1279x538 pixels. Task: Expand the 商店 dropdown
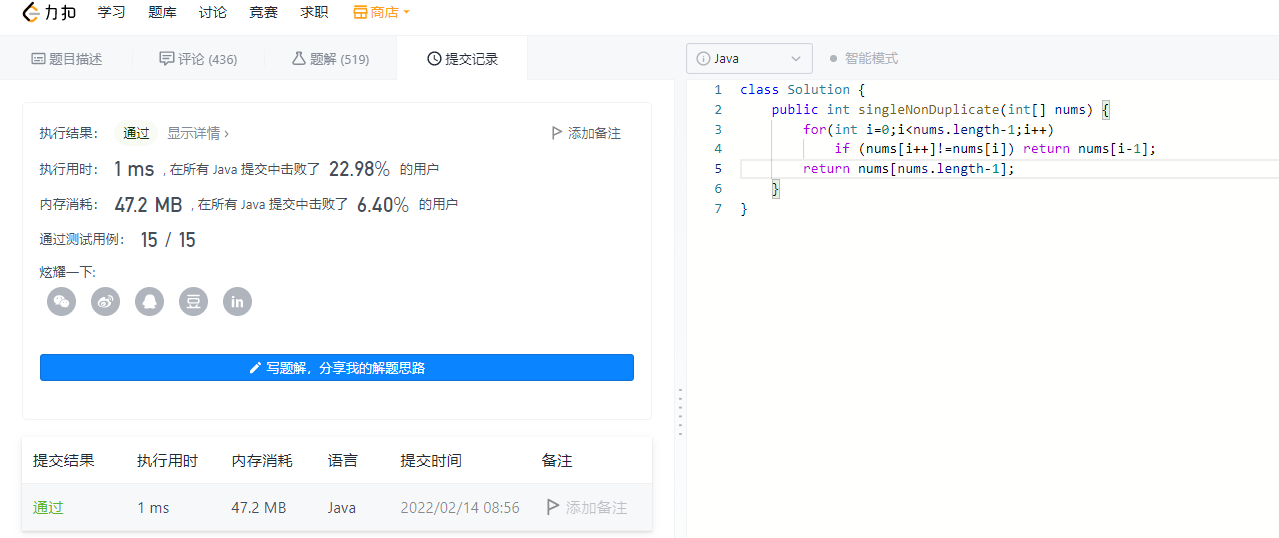381,13
